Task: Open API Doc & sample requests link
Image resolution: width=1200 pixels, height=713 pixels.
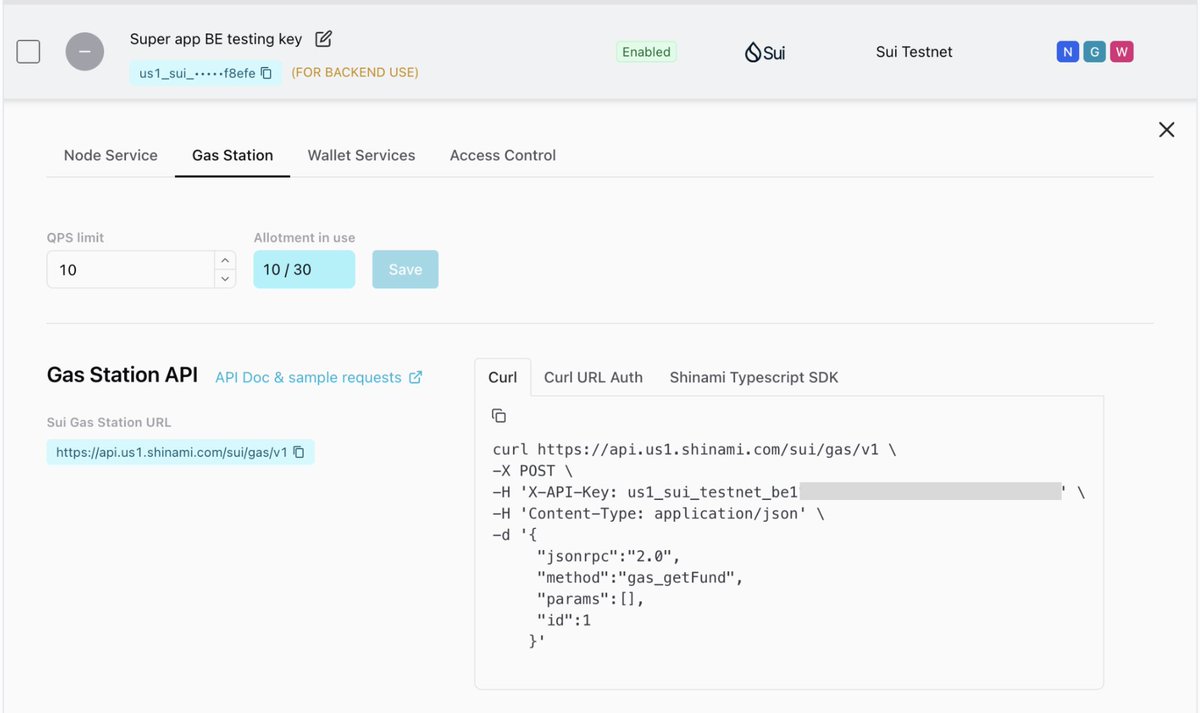Action: 319,377
